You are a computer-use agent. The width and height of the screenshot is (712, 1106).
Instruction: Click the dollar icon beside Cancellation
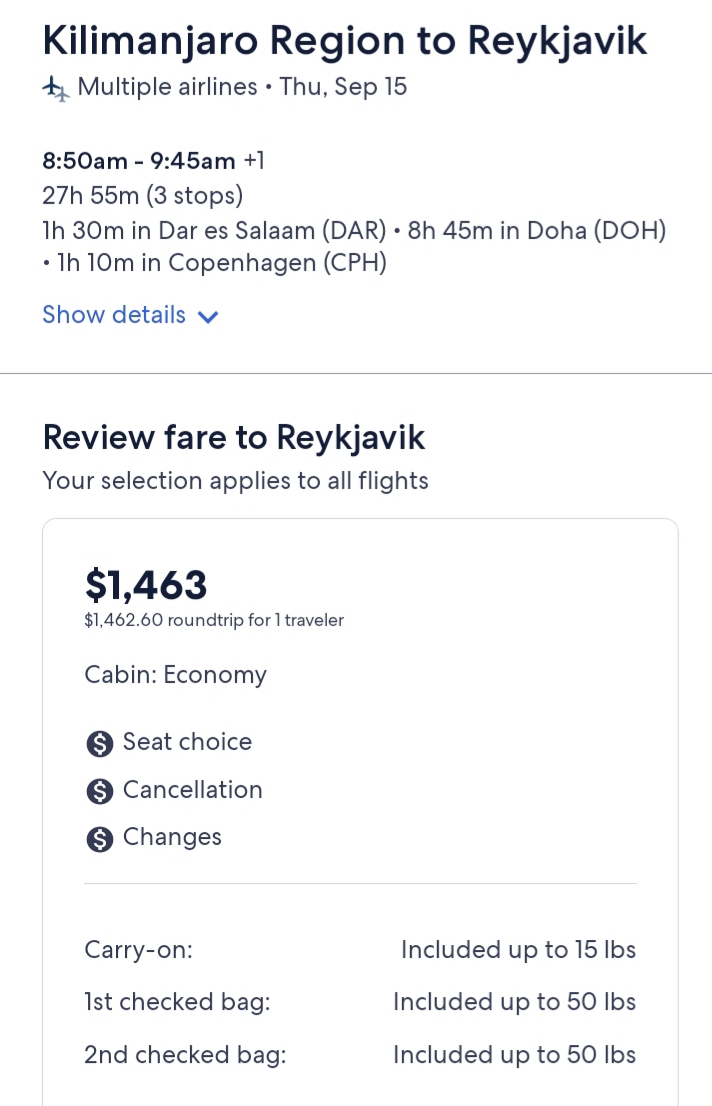tap(99, 791)
